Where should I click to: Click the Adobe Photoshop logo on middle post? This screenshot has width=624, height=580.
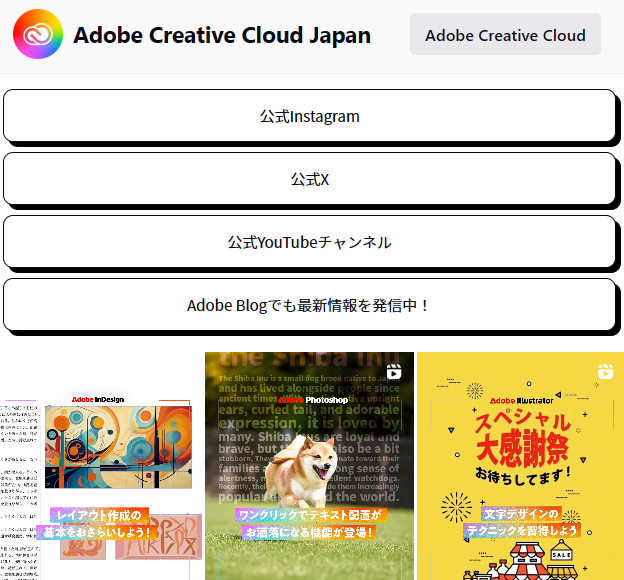tap(312, 399)
